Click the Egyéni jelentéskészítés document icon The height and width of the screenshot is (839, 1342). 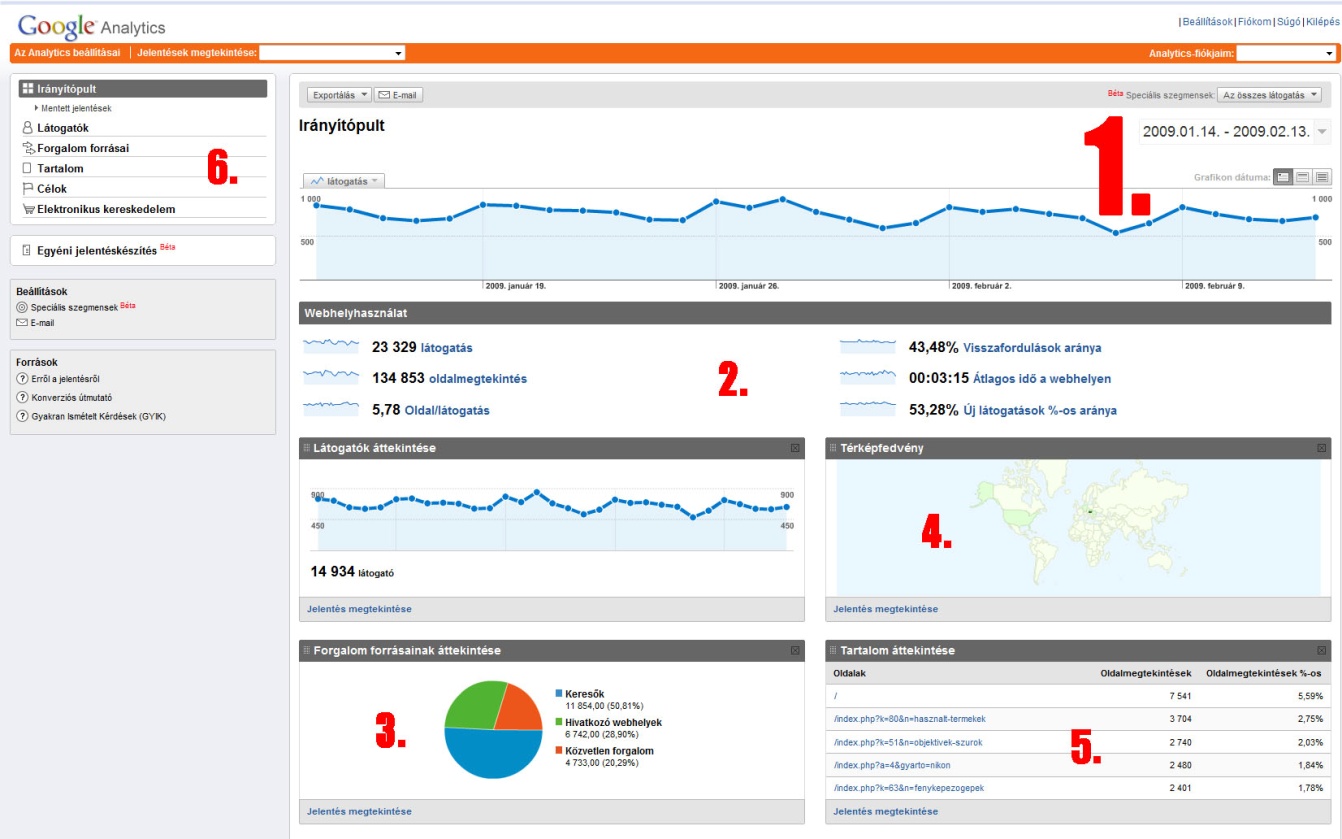27,250
